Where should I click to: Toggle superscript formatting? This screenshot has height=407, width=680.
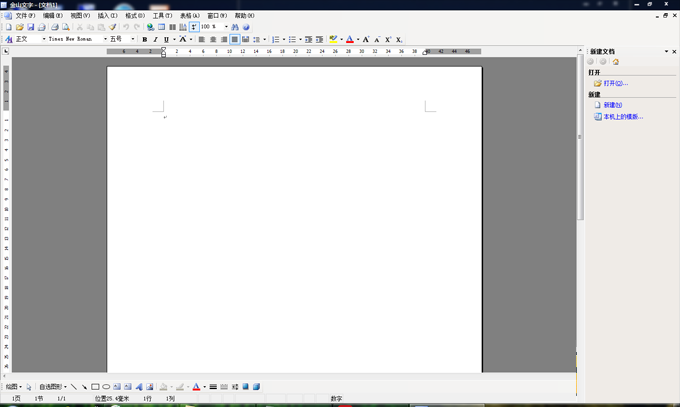point(388,39)
